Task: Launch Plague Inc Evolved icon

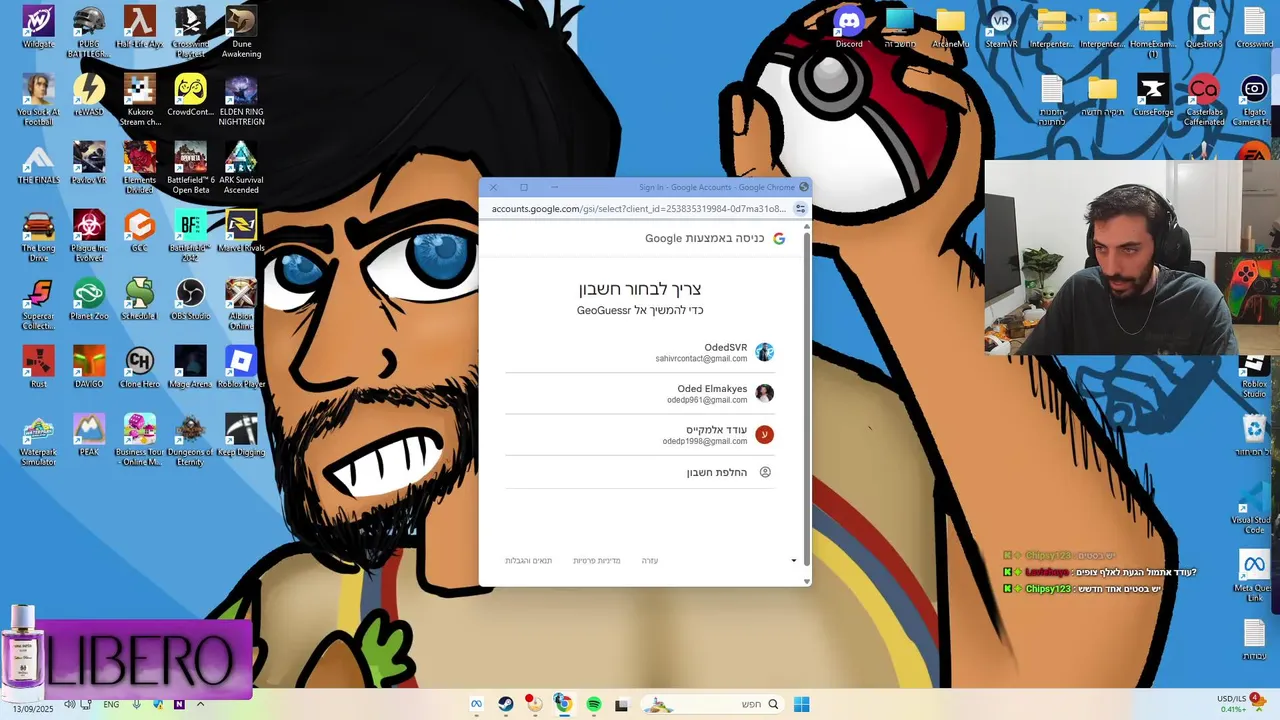Action: coord(89,235)
